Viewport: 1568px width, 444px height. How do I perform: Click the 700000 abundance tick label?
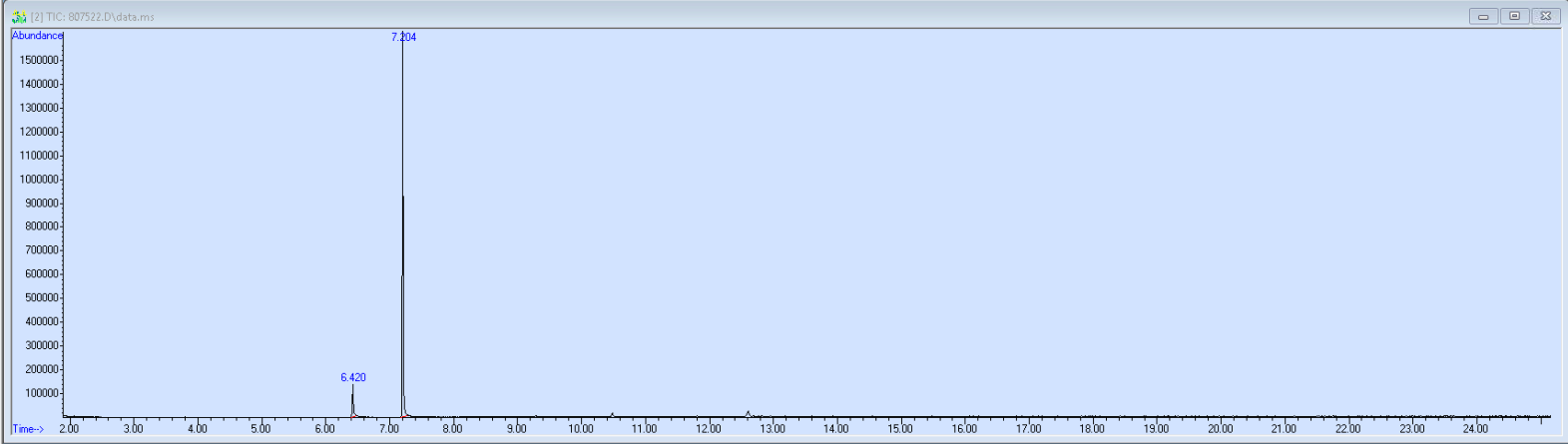[x=41, y=250]
